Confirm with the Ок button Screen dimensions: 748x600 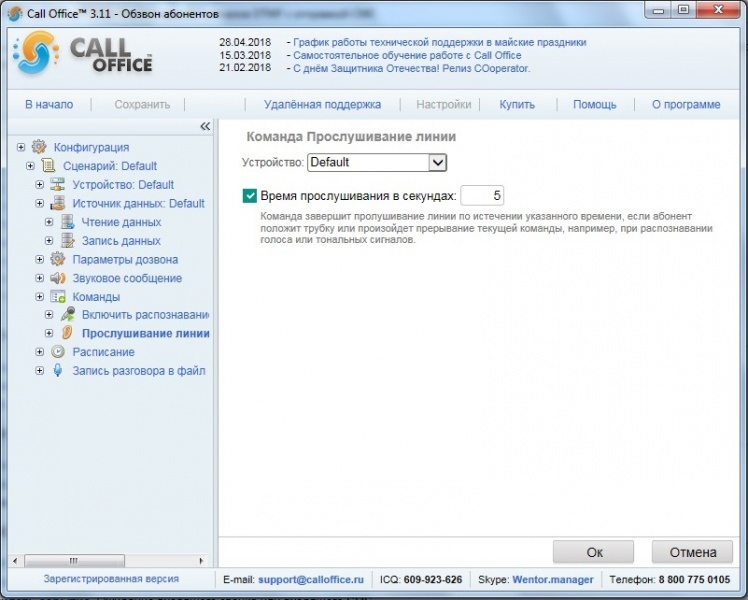(593, 552)
